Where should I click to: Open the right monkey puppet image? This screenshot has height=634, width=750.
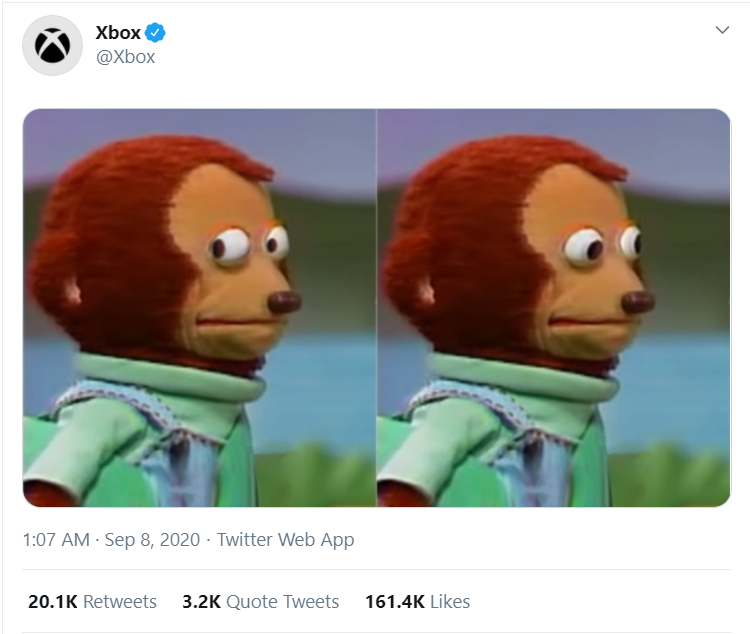554,308
